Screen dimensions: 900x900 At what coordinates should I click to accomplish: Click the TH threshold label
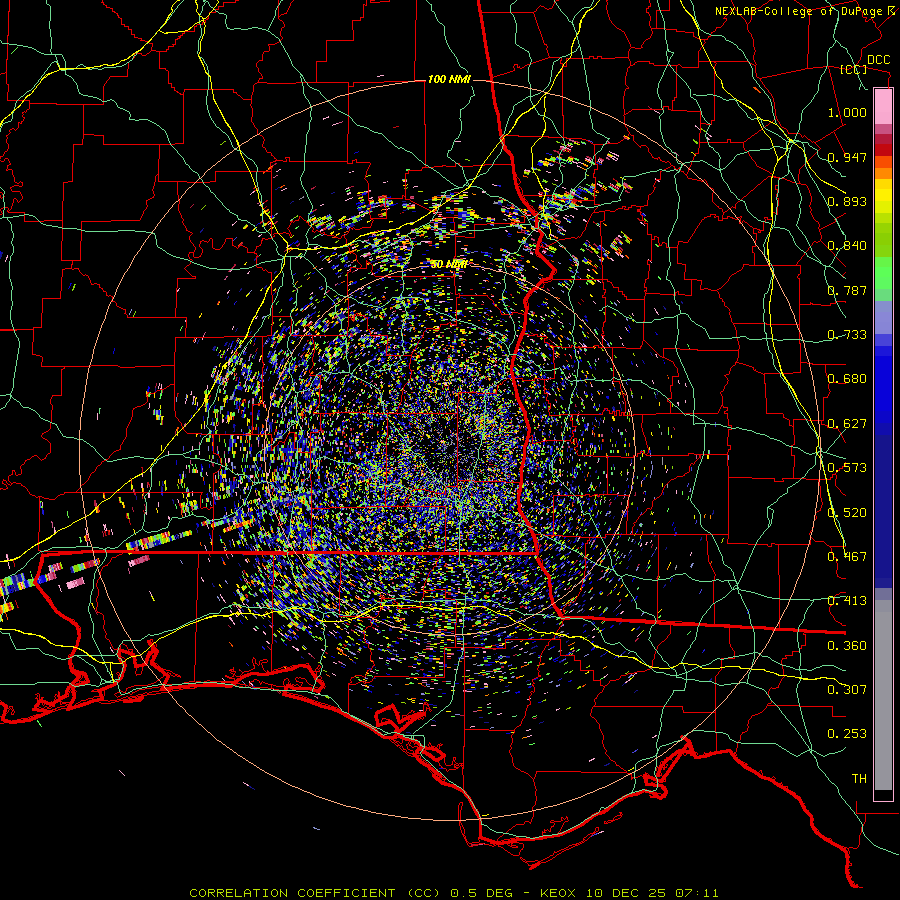click(x=859, y=779)
